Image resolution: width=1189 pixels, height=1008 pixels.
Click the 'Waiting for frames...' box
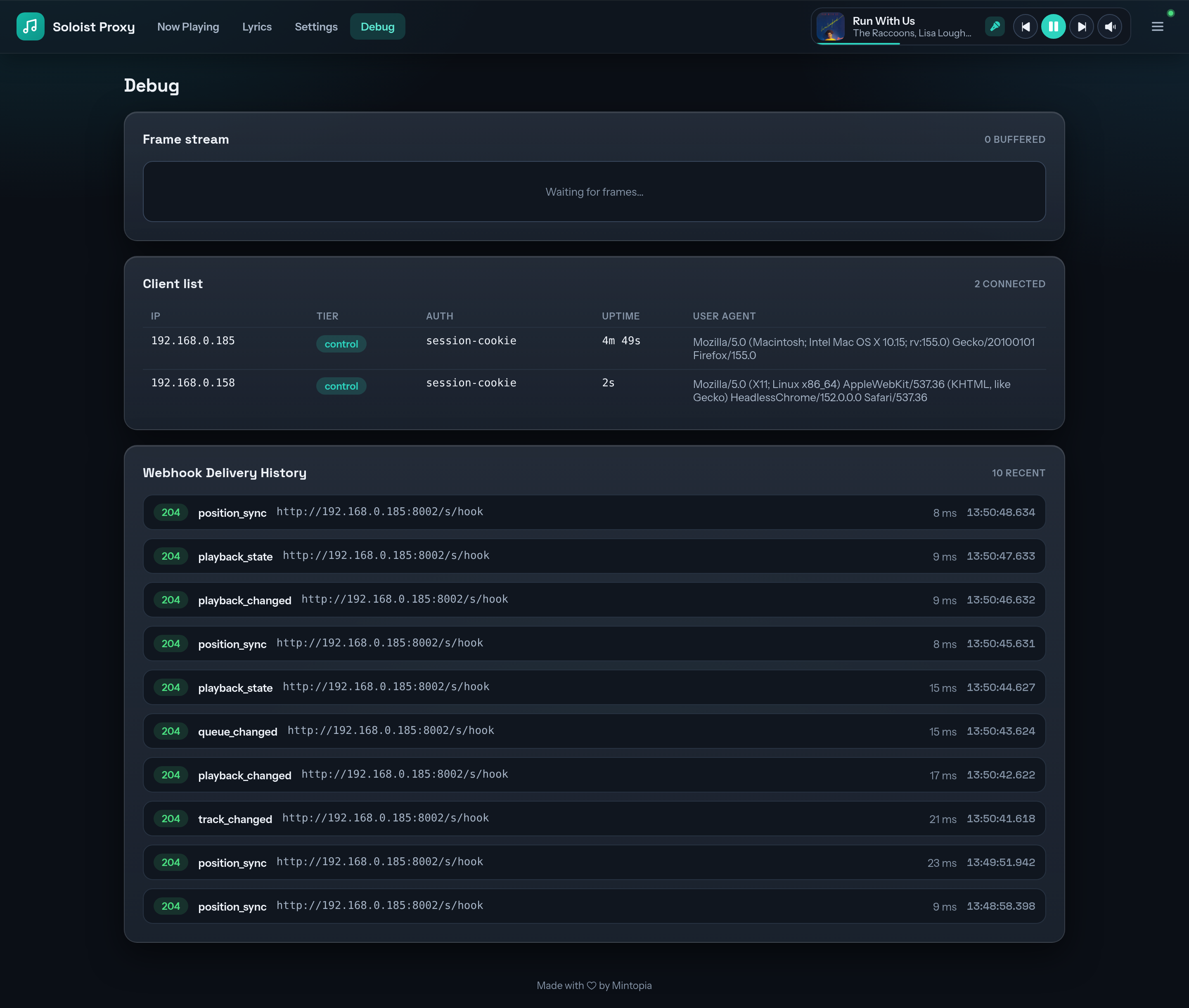tap(594, 192)
